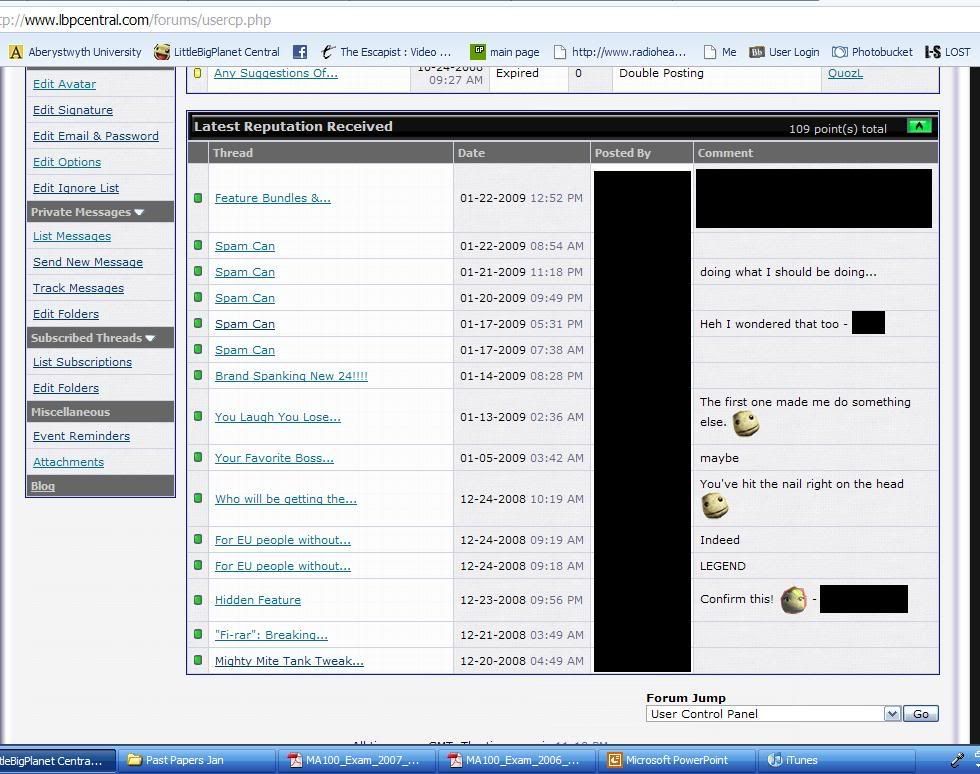Image resolution: width=980 pixels, height=774 pixels.
Task: Open Blog in the sidebar menu
Action: pyautogui.click(x=43, y=486)
